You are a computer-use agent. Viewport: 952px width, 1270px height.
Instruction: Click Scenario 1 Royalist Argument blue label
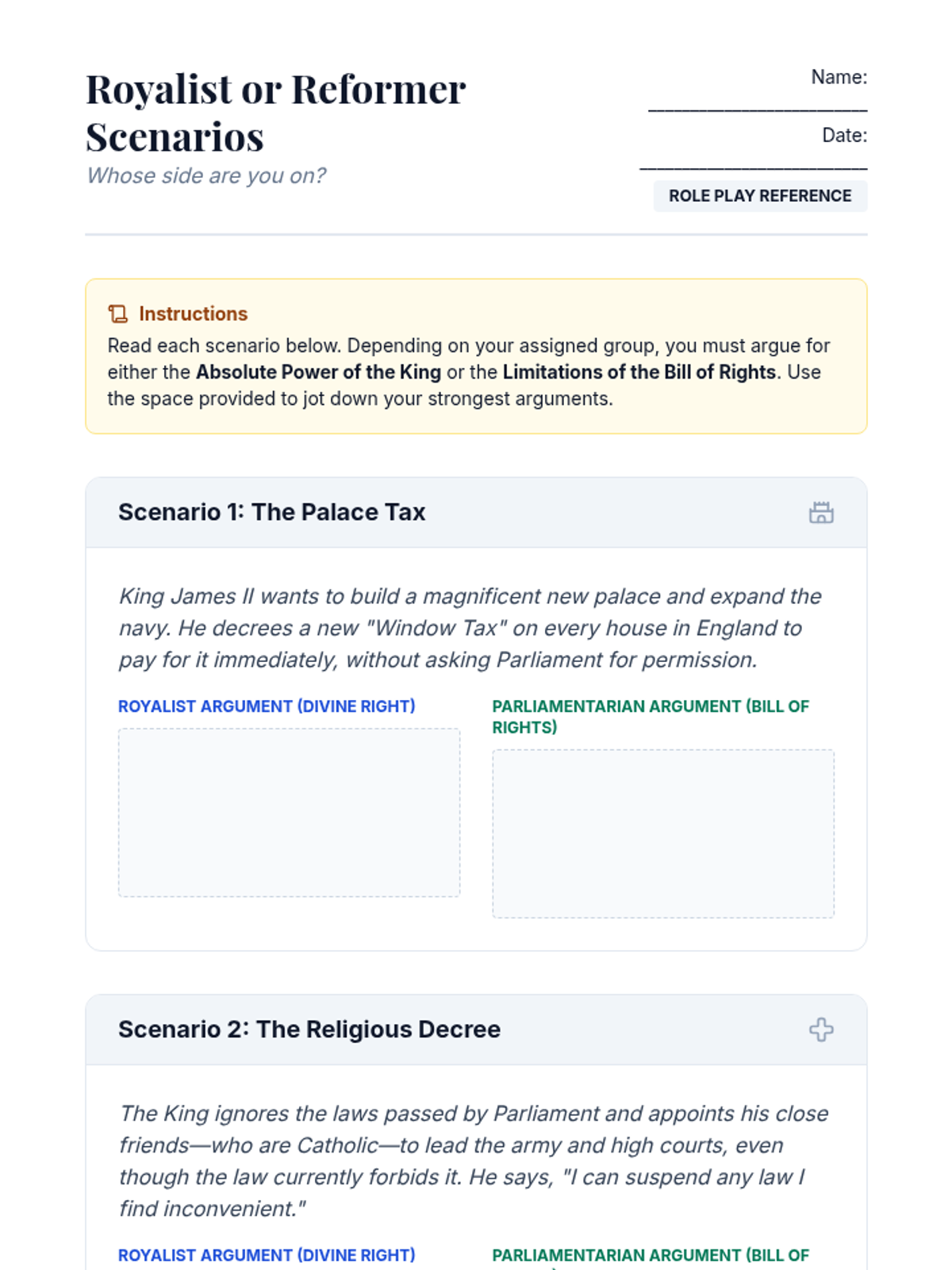coord(267,706)
